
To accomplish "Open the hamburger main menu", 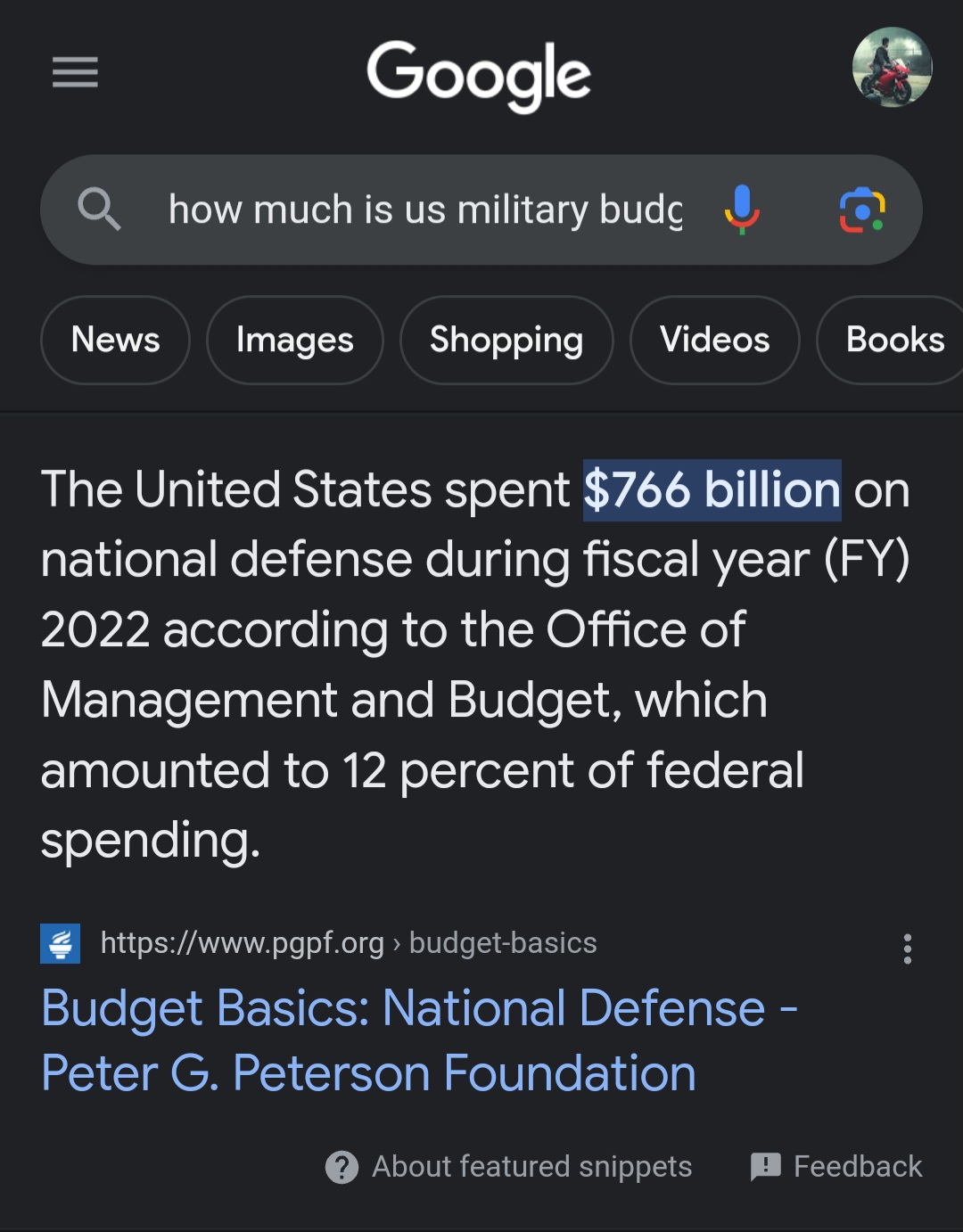I will [75, 72].
